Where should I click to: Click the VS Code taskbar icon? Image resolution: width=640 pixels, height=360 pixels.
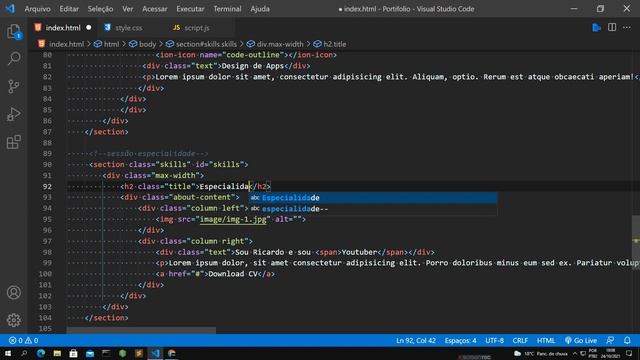[x=155, y=353]
